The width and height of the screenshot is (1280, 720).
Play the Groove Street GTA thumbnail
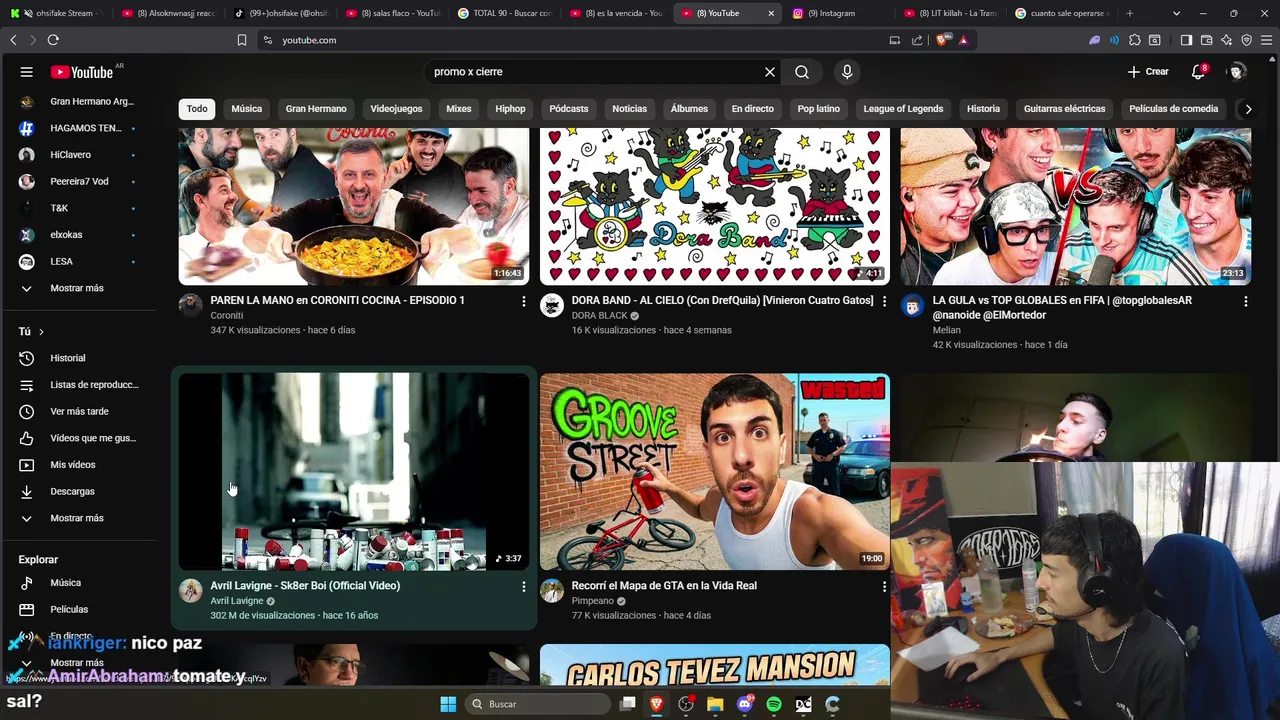click(715, 471)
